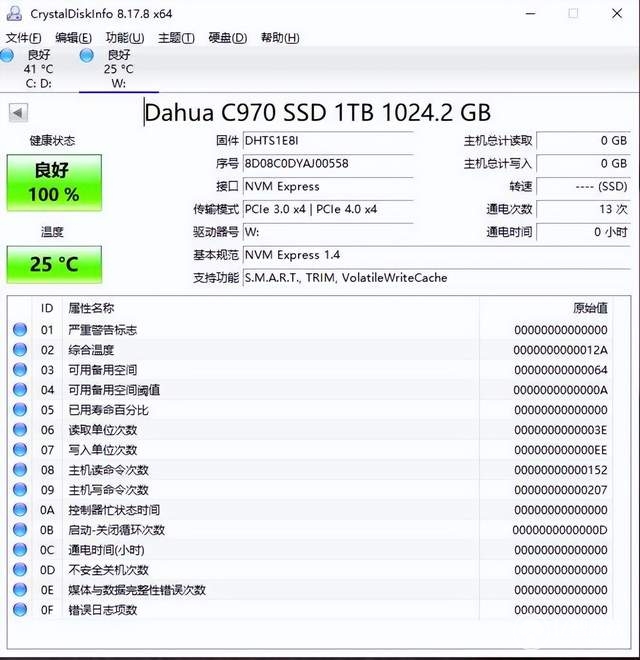Viewport: 640px width, 660px height.
Task: Click the 严重警告标志 attribute name
Action: (103, 330)
